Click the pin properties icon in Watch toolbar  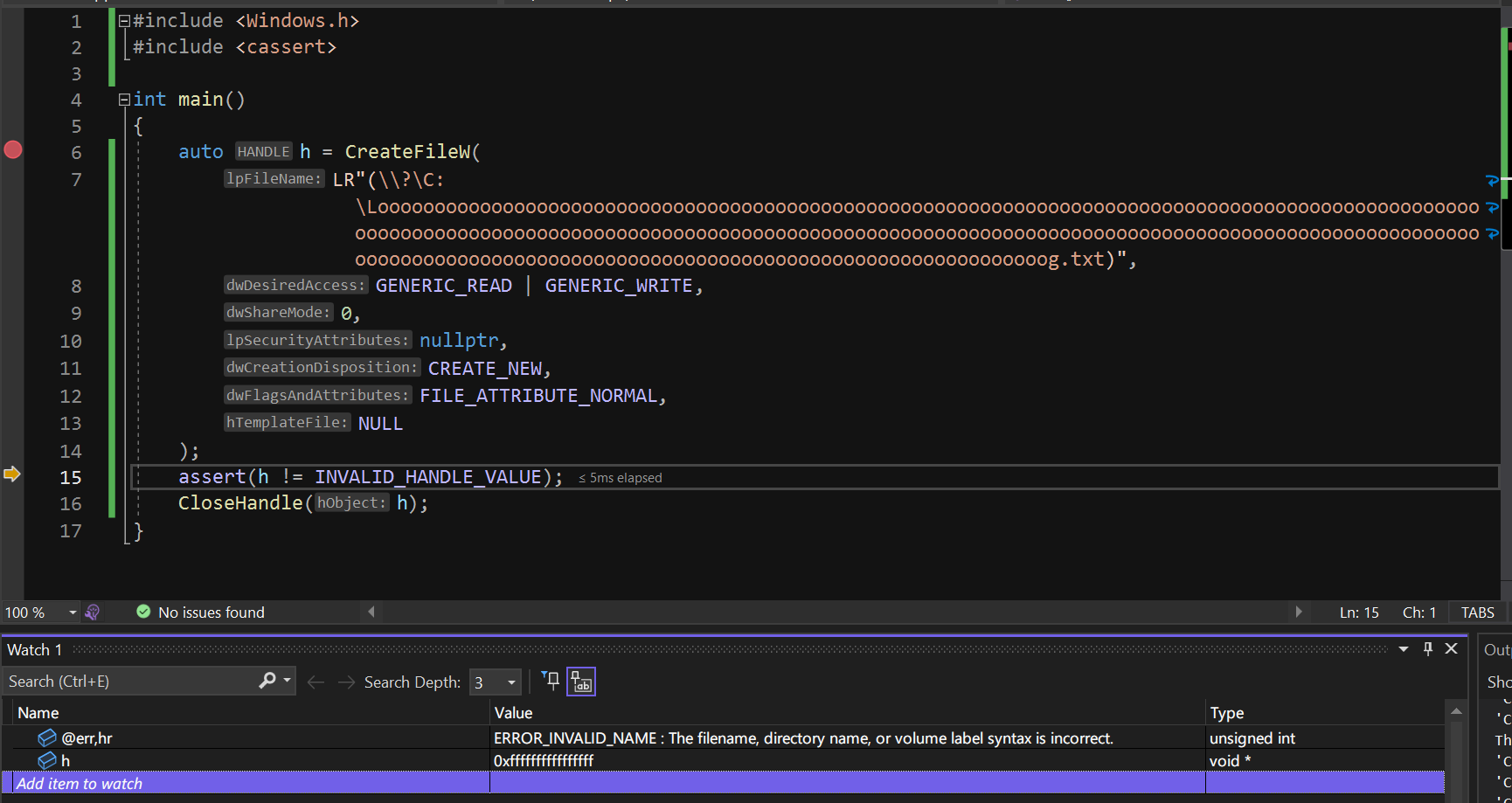551,680
